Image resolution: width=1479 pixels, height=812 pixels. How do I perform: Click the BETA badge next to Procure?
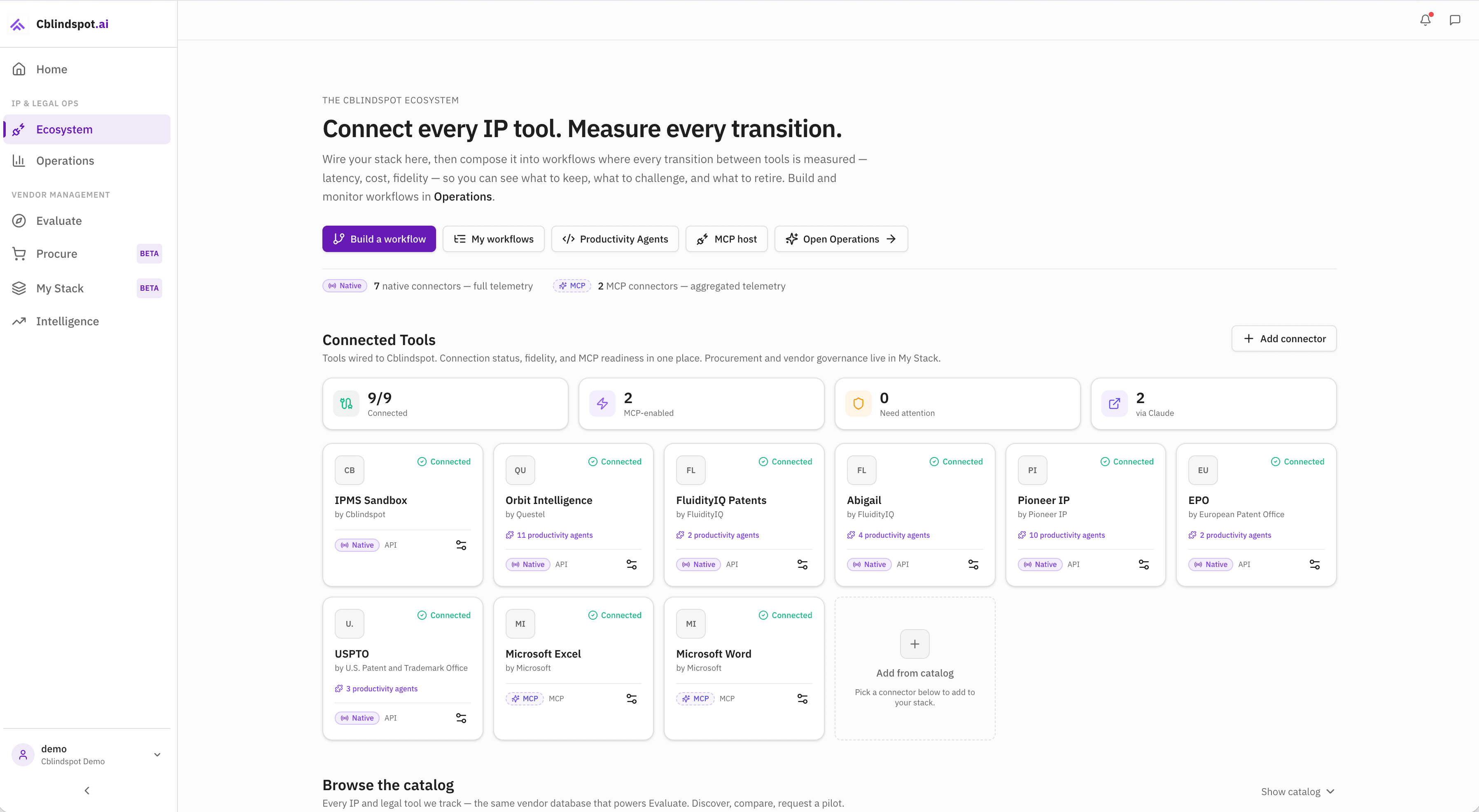pyautogui.click(x=149, y=254)
